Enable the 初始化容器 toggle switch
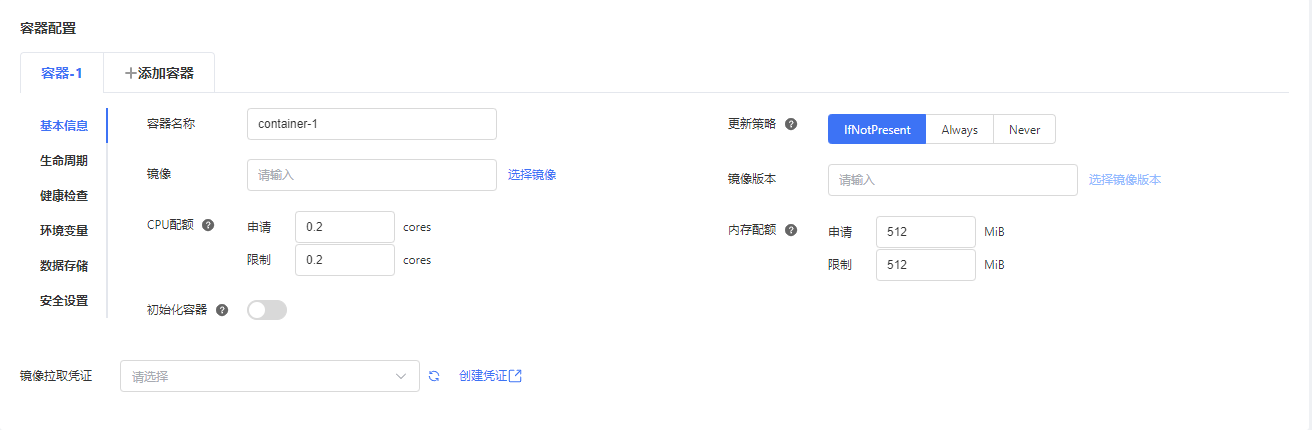The height and width of the screenshot is (430, 1312). click(x=267, y=310)
